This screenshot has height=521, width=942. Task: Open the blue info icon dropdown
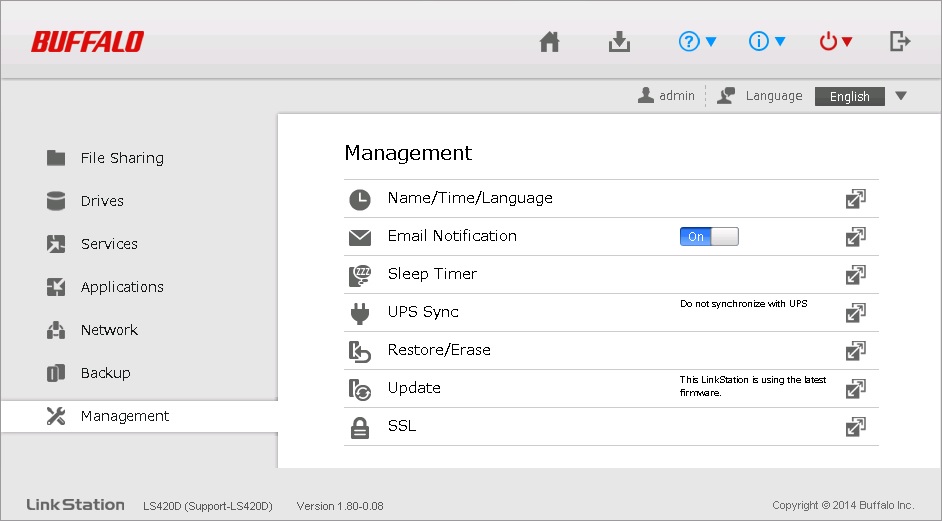click(767, 41)
